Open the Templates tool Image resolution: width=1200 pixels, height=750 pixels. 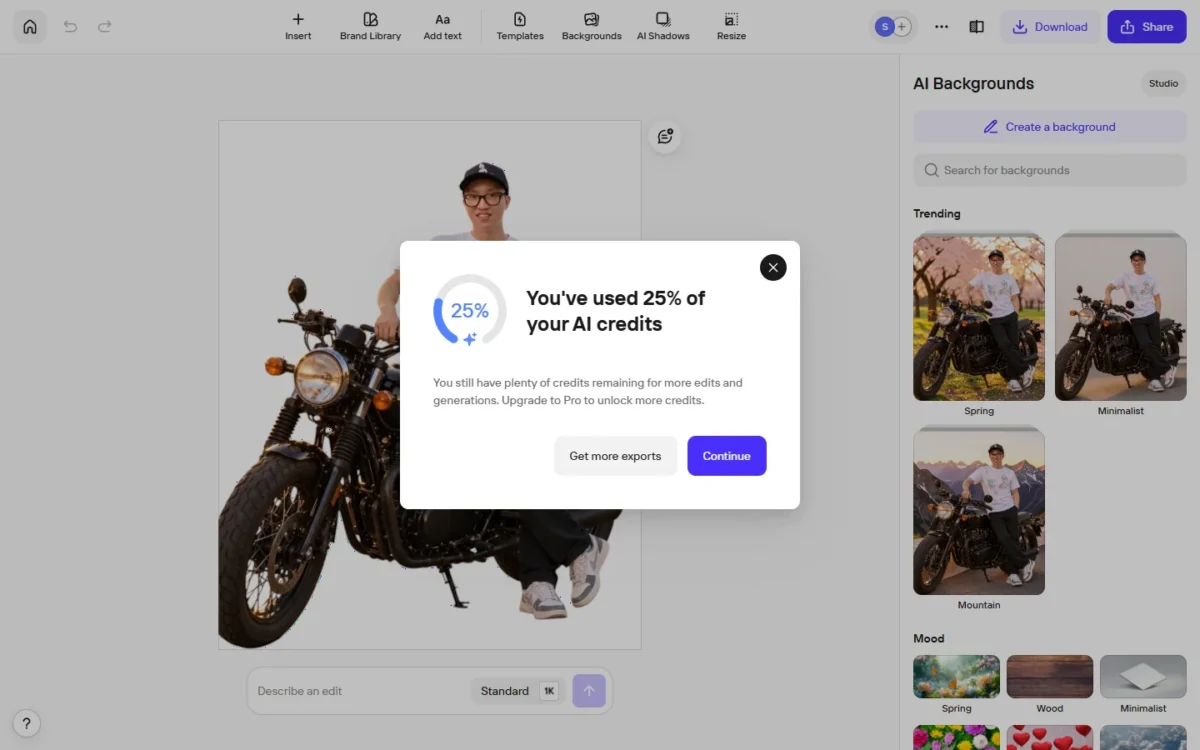coord(520,27)
